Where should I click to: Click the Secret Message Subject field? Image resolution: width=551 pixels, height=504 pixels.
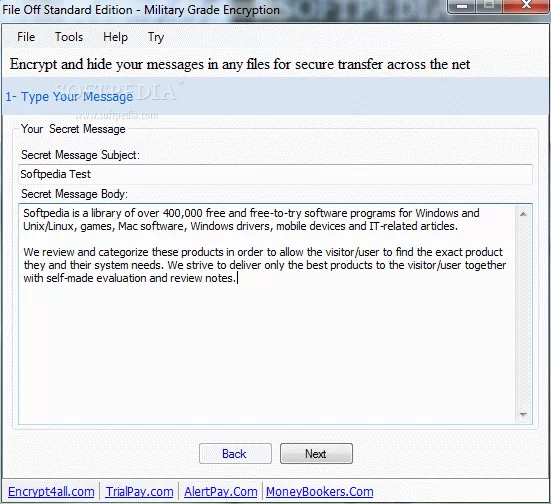click(x=275, y=174)
